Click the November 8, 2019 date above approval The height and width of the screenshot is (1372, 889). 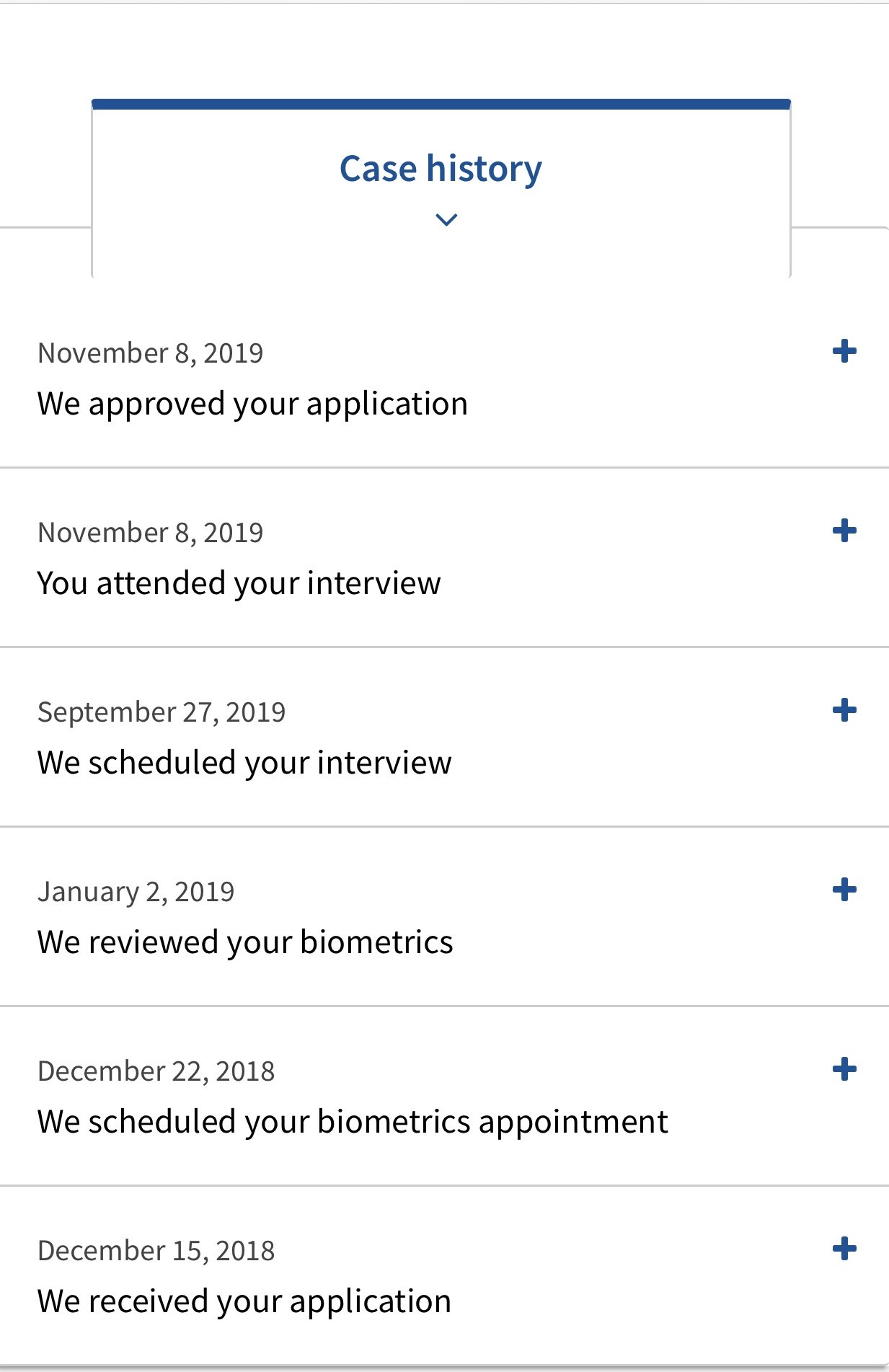(150, 353)
